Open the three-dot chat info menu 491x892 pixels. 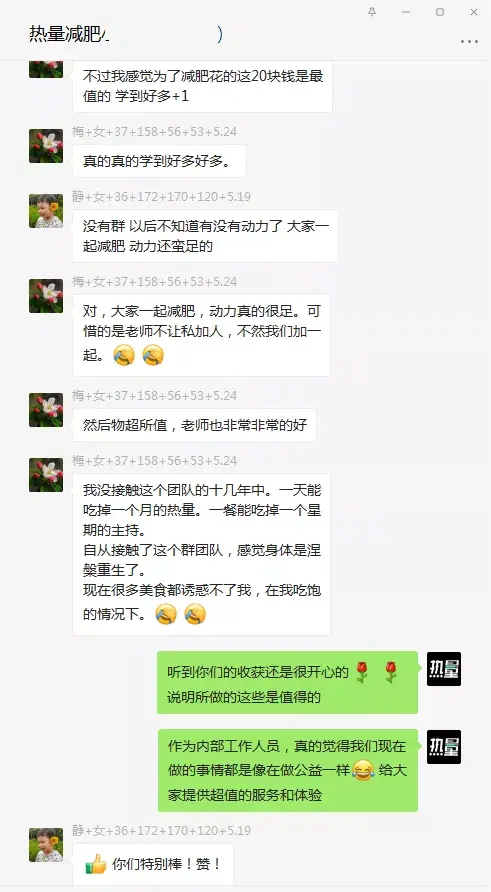469,42
